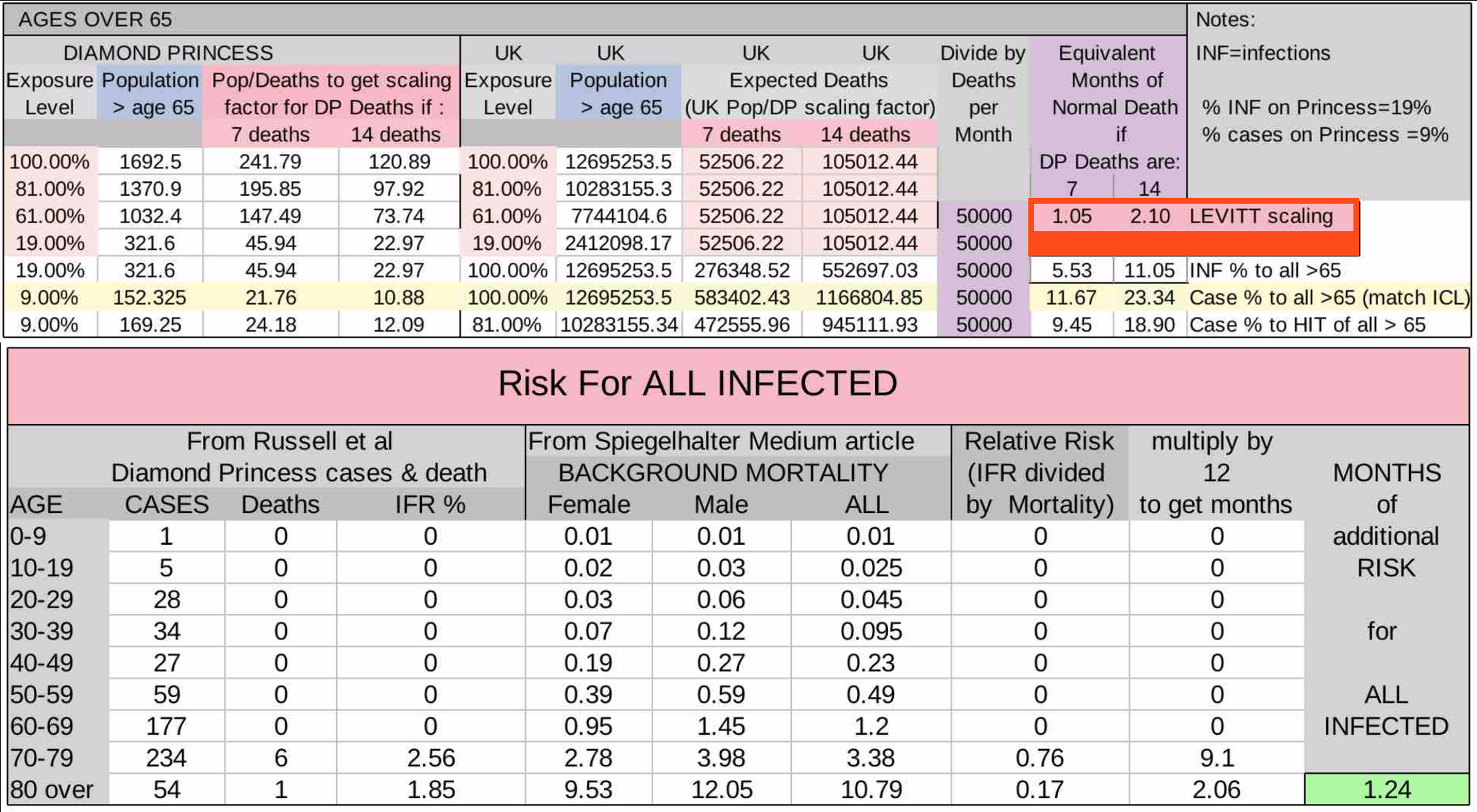Click 'Case % to HIT of all > 65' label
Viewport: 1477px width, 812px height.
[x=1307, y=324]
